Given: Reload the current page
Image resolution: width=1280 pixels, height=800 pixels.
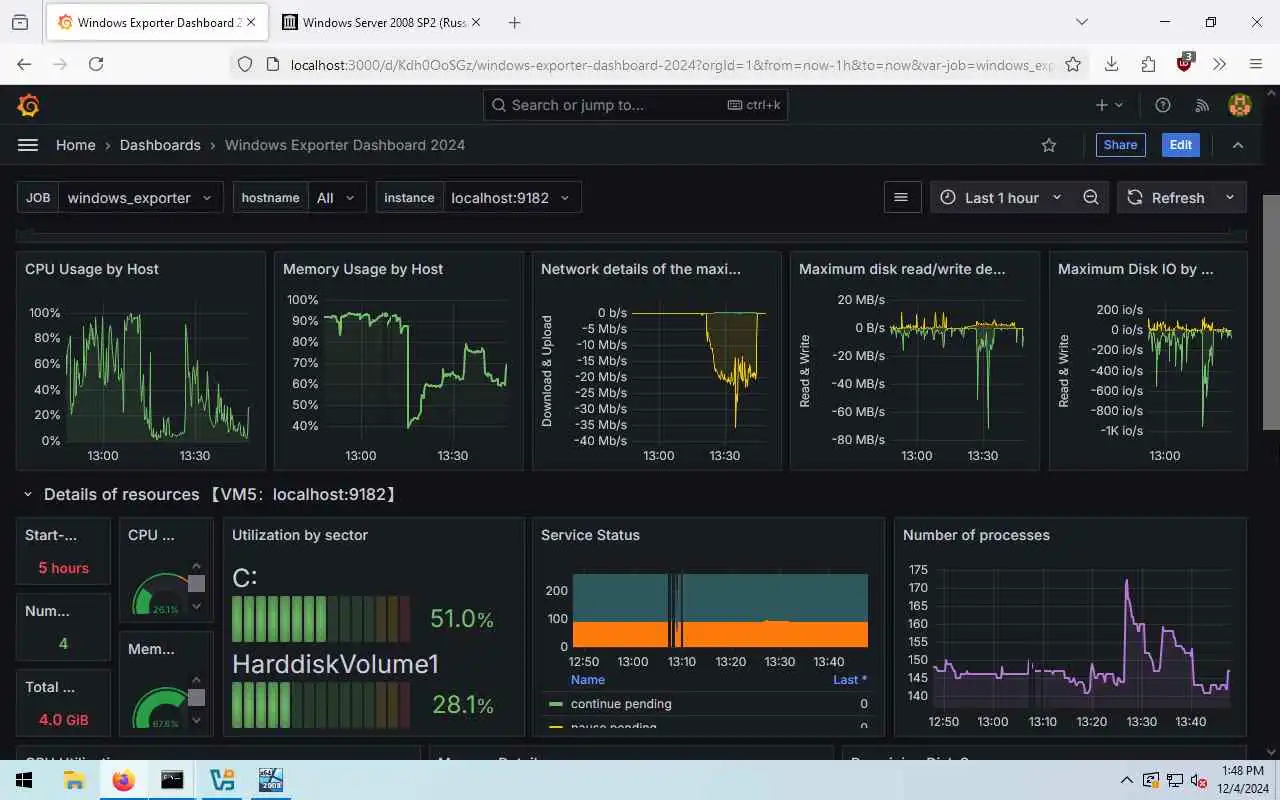Looking at the screenshot, I should 96,64.
